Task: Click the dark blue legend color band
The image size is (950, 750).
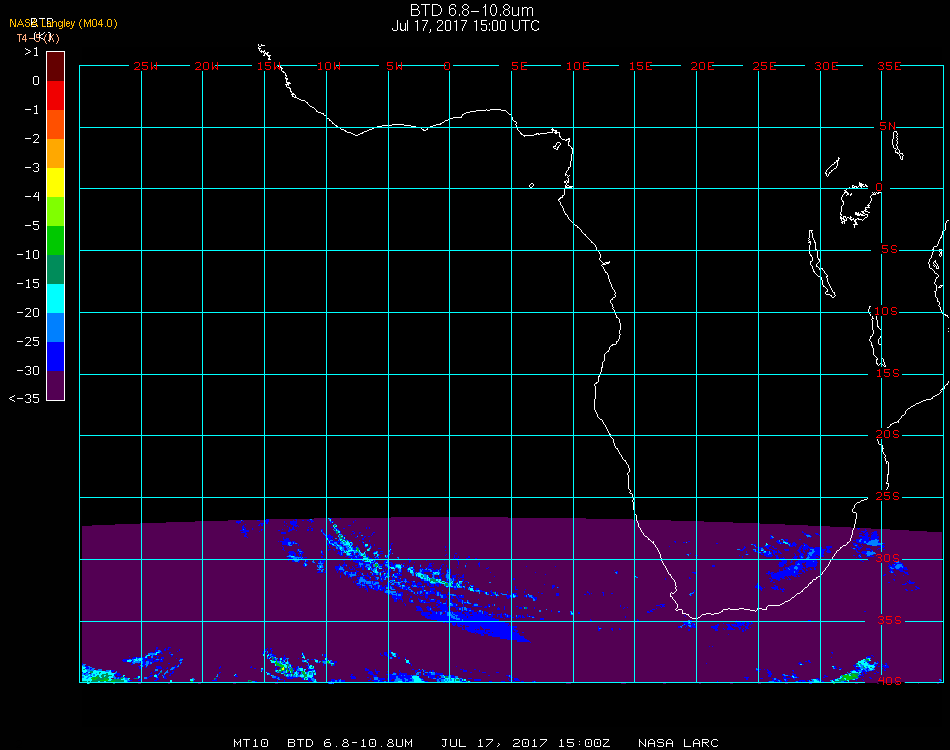Action: pyautogui.click(x=56, y=356)
